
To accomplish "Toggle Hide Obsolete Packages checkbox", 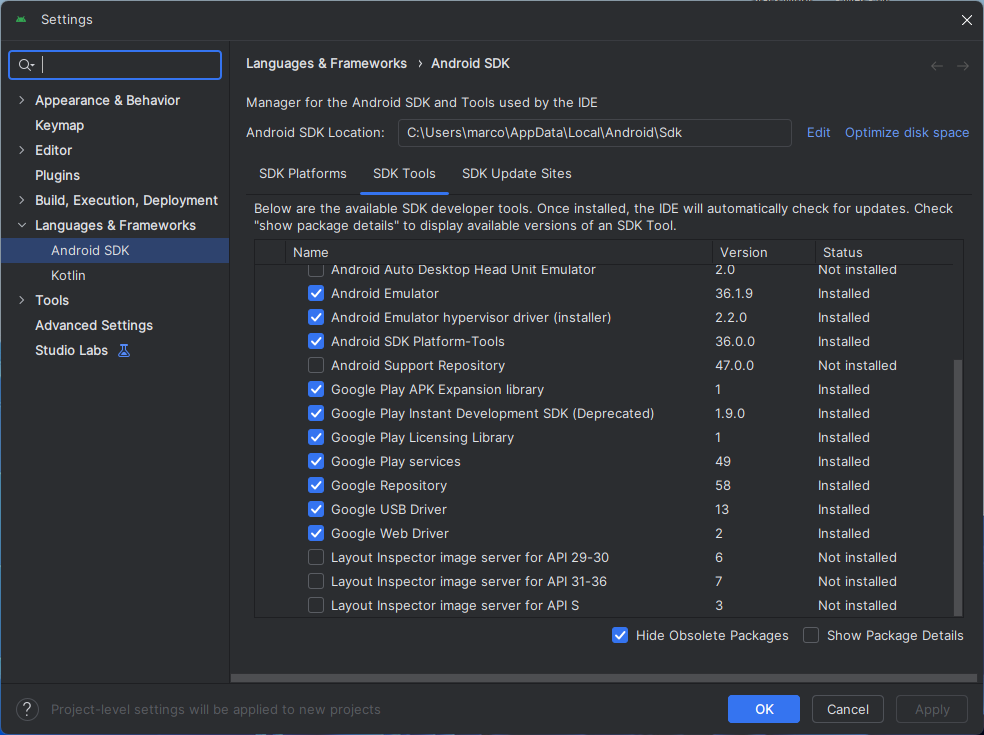I will (x=620, y=635).
